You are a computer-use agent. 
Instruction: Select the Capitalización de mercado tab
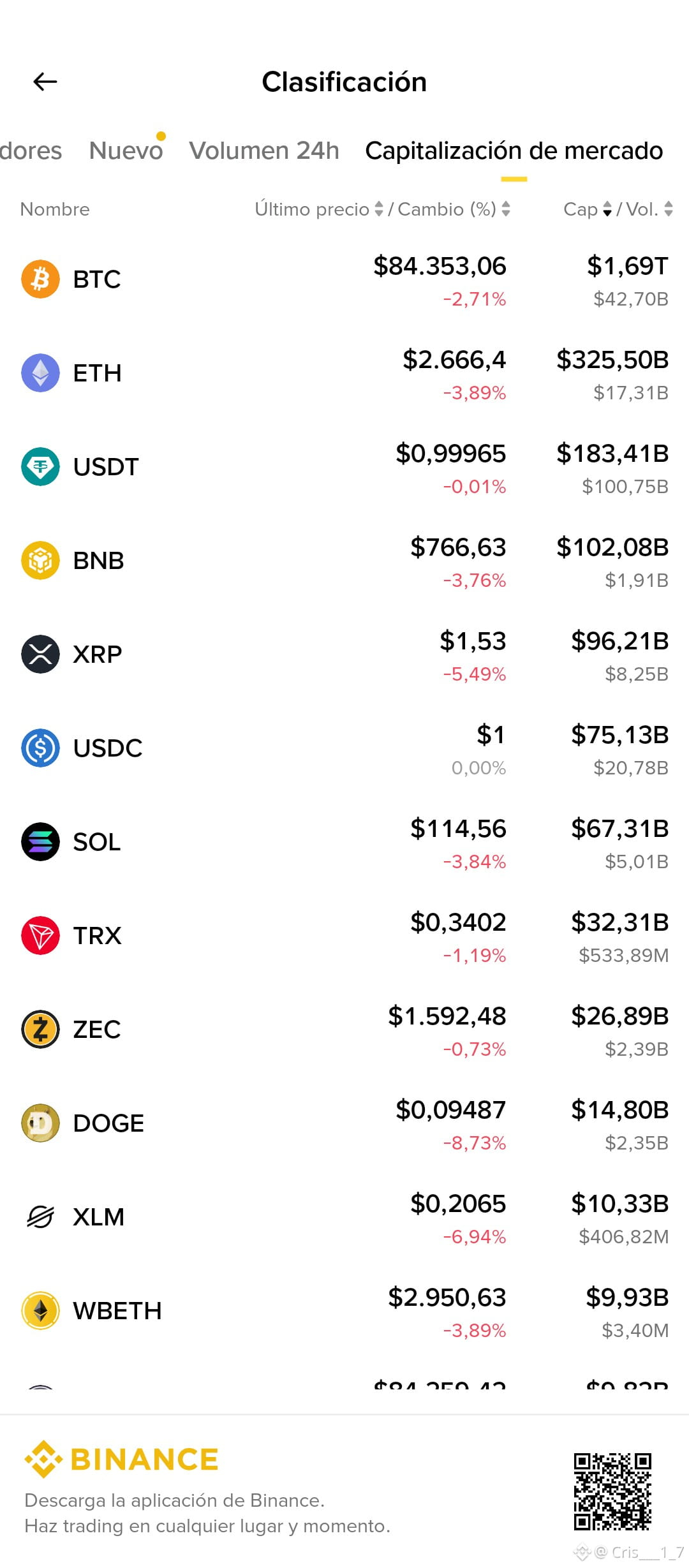514,151
